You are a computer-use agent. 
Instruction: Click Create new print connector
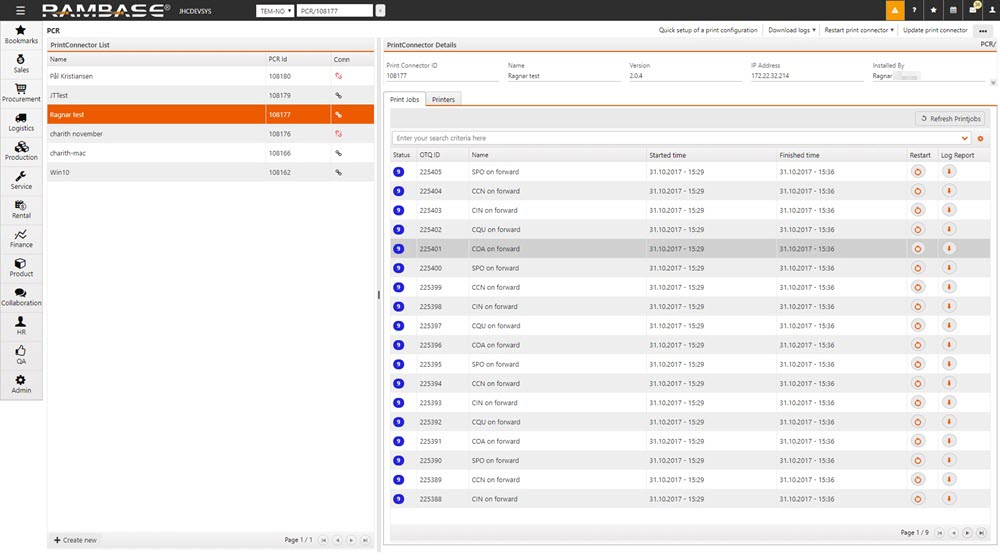coord(75,540)
